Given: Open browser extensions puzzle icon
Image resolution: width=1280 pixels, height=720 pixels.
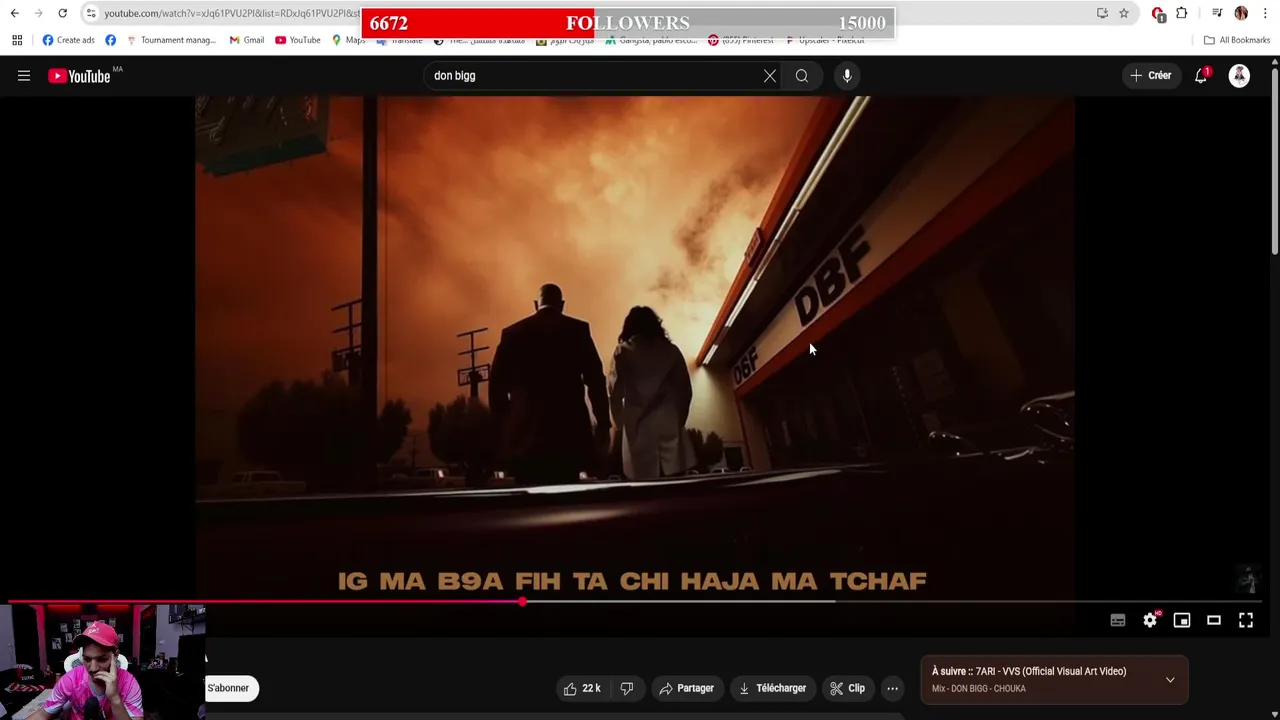Looking at the screenshot, I should 1182,13.
